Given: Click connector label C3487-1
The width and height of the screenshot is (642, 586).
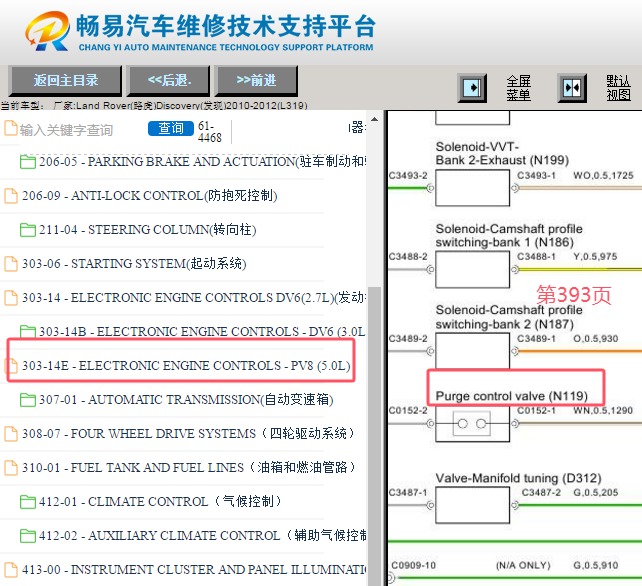Looking at the screenshot, I should [x=408, y=492].
